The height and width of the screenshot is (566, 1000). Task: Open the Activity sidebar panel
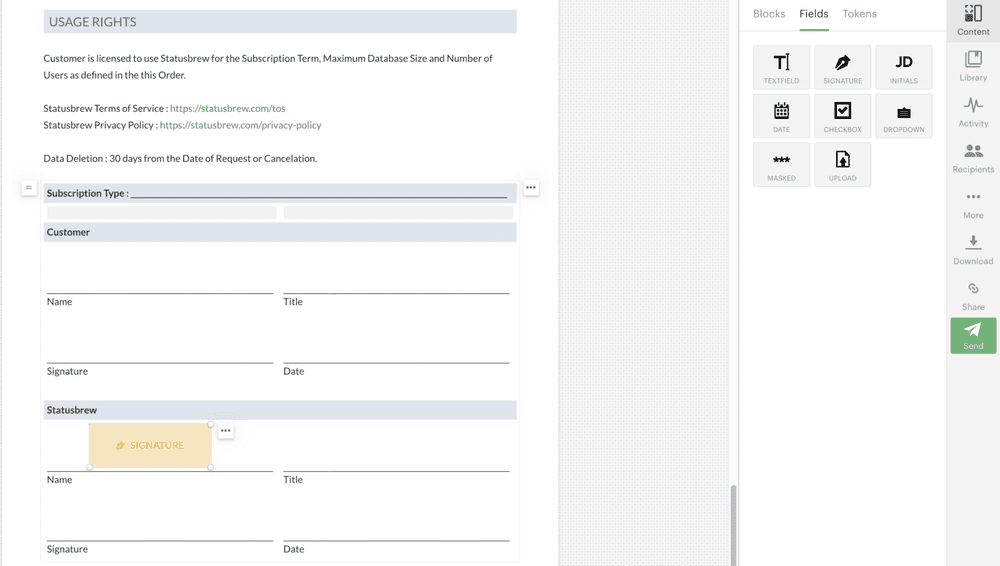(973, 112)
